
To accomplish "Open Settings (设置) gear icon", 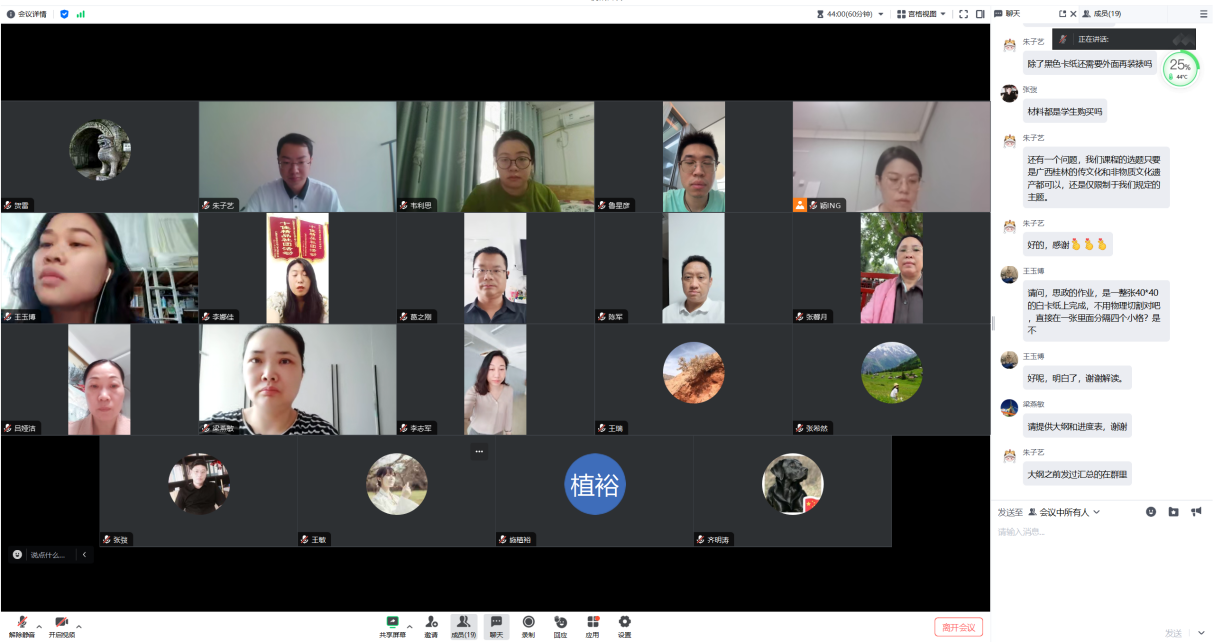I will tap(625, 623).
